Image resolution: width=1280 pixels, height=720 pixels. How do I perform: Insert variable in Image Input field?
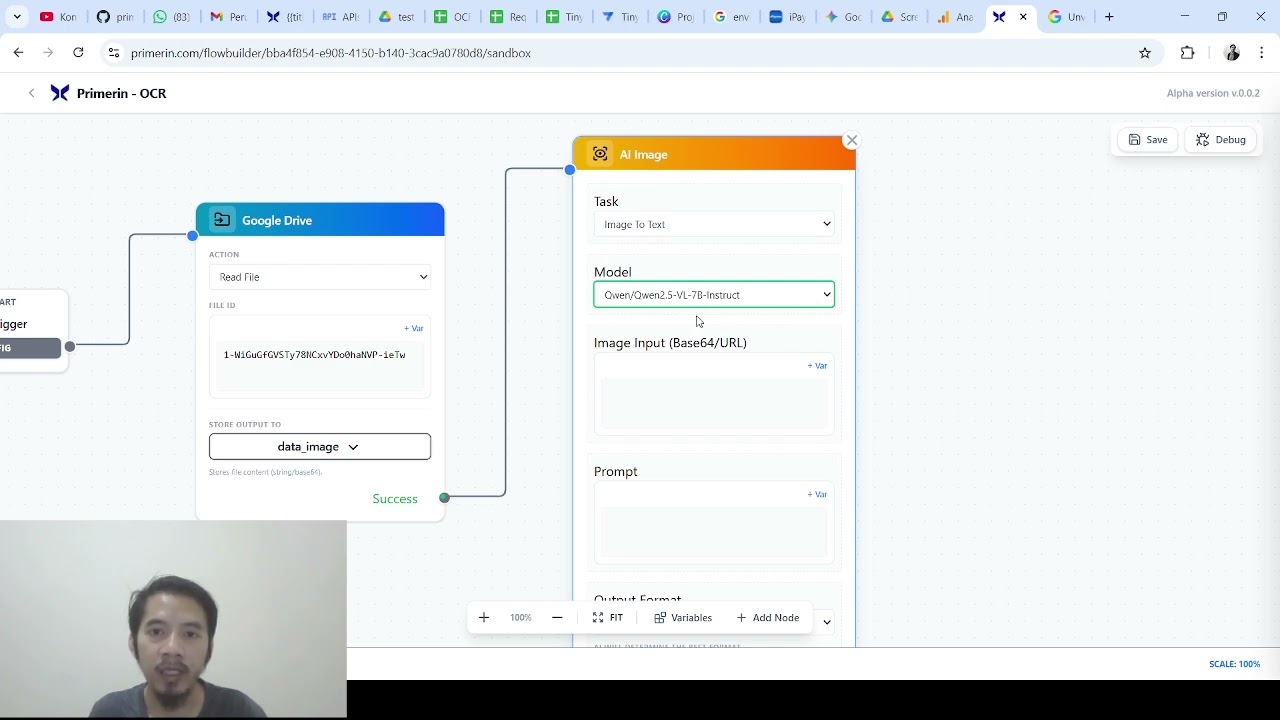(x=817, y=366)
